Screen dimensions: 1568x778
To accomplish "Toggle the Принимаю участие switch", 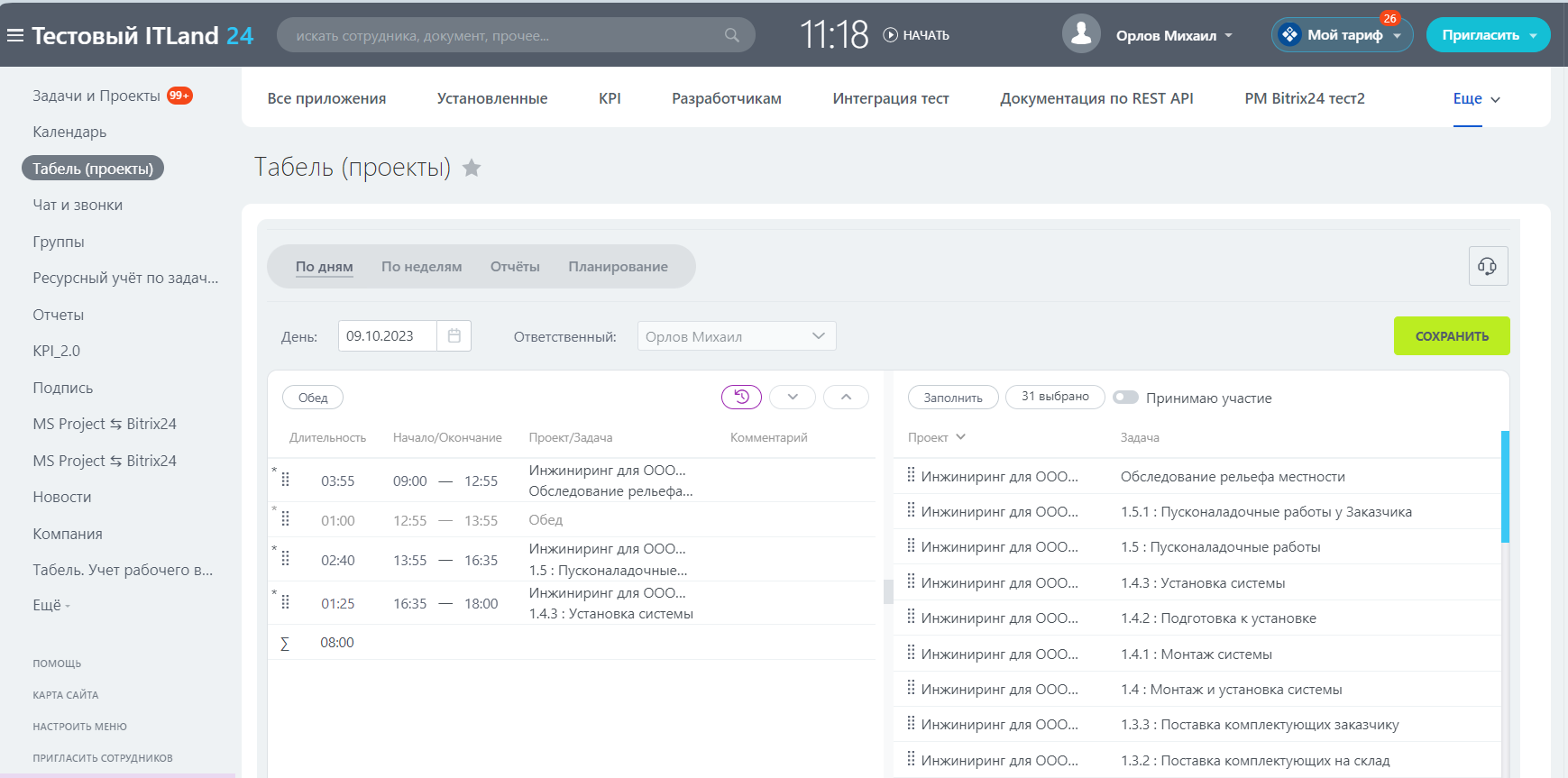I will 1125,398.
